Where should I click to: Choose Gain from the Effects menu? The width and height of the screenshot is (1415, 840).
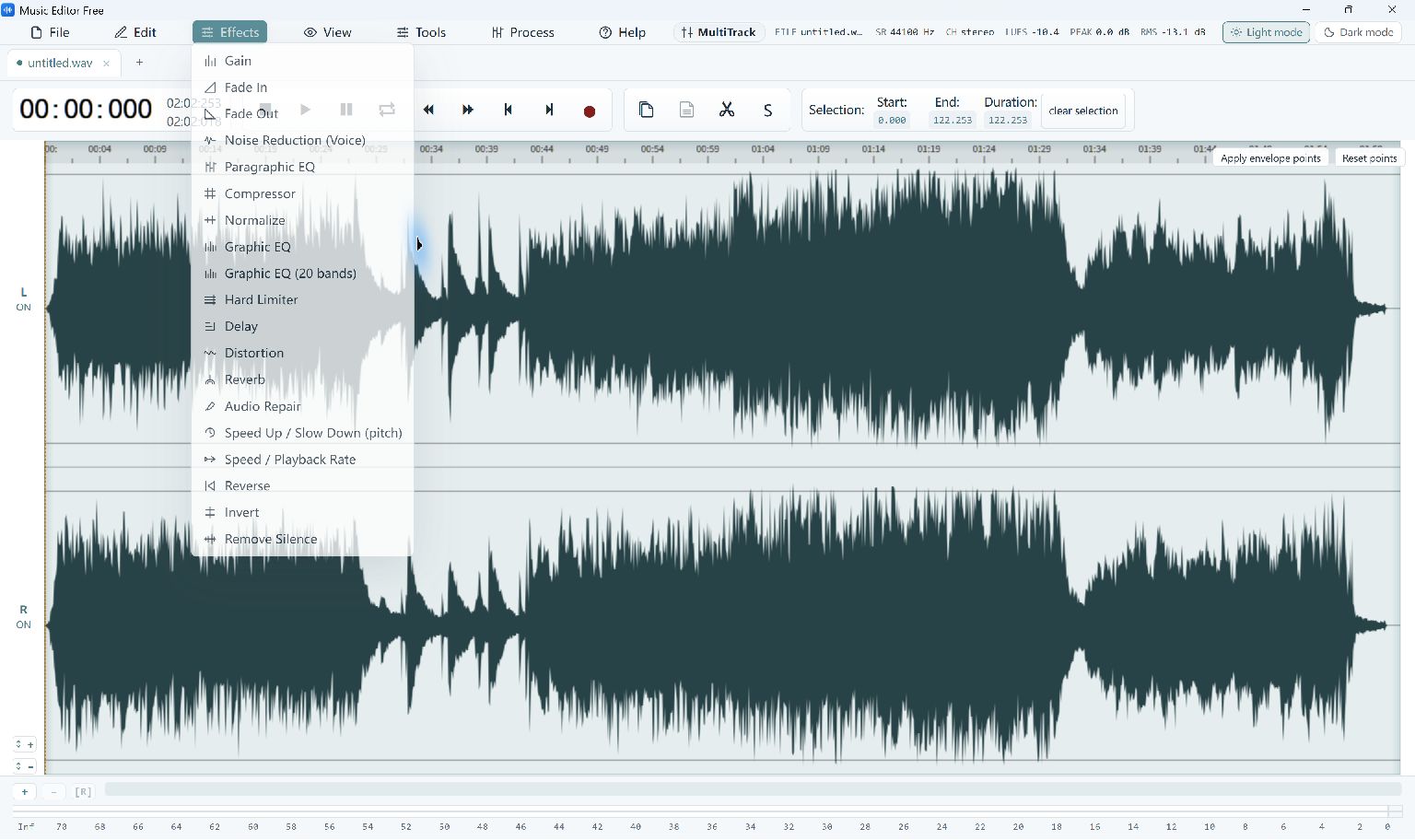(302, 61)
